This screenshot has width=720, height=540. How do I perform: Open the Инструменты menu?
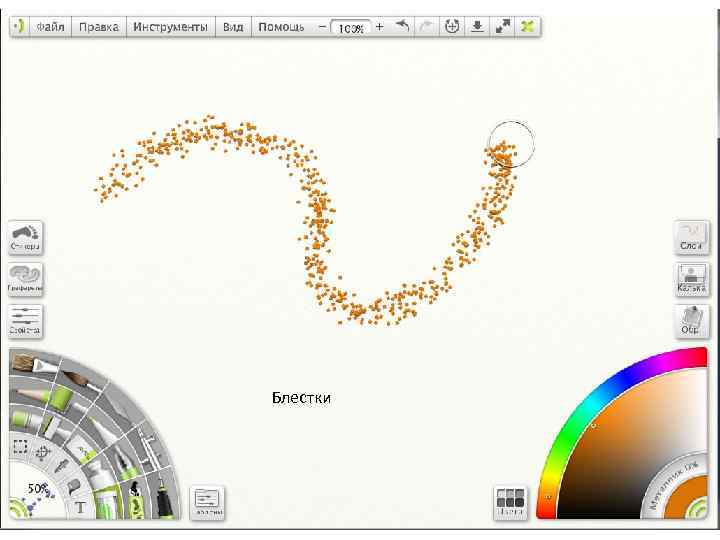[170, 27]
